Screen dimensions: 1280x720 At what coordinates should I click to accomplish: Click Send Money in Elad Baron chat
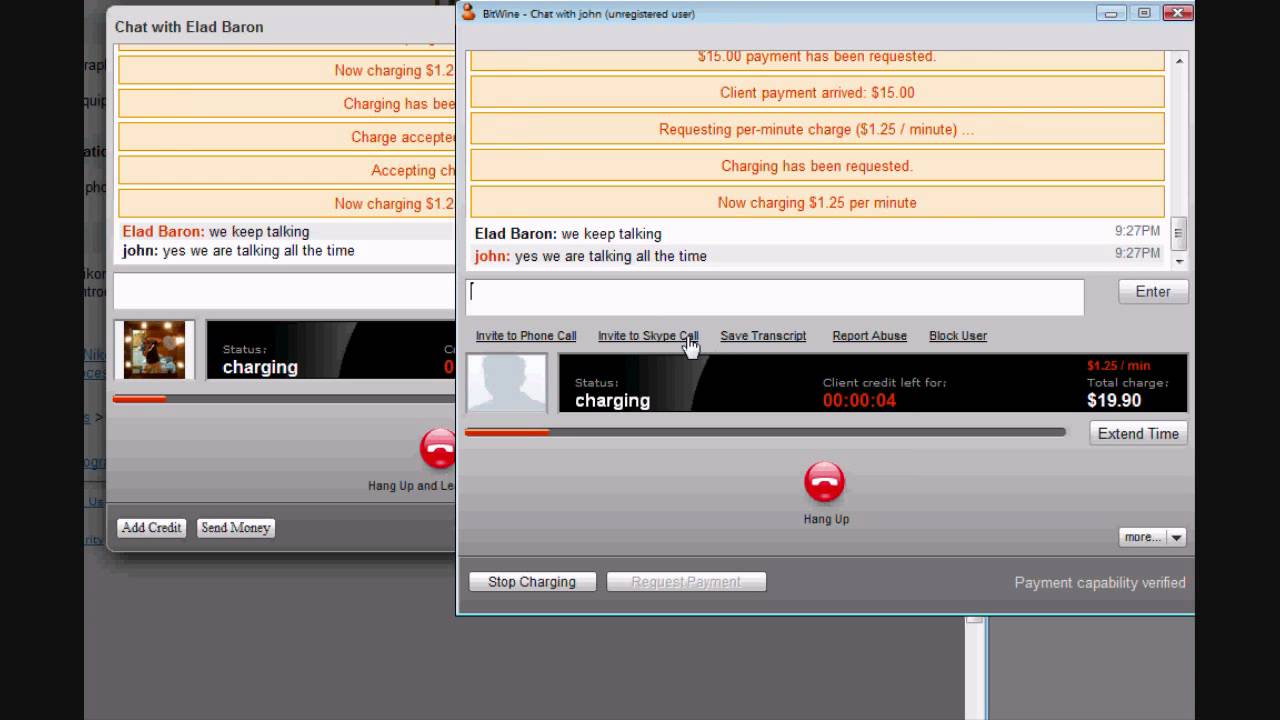[x=236, y=528]
